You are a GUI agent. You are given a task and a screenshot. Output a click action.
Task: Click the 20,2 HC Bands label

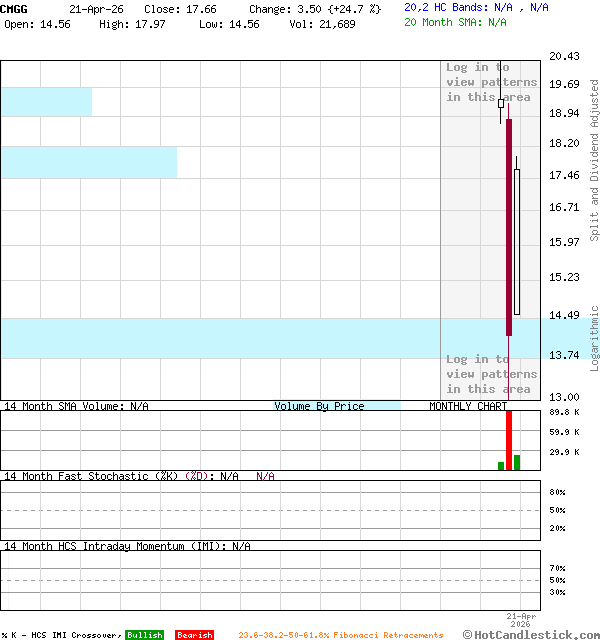[x=447, y=7]
